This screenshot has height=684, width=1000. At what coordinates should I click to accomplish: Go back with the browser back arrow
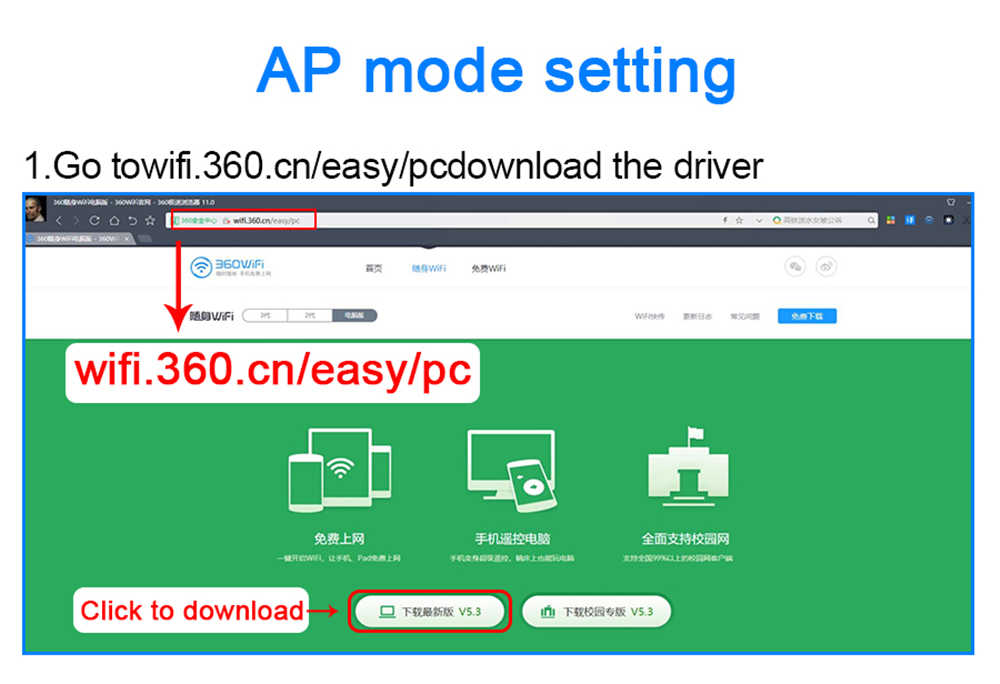coord(59,221)
